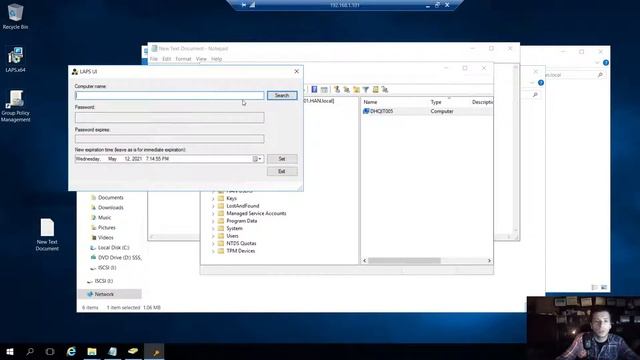This screenshot has width=640, height=360.
Task: Click the Password field in LAPS UI
Action: [169, 118]
